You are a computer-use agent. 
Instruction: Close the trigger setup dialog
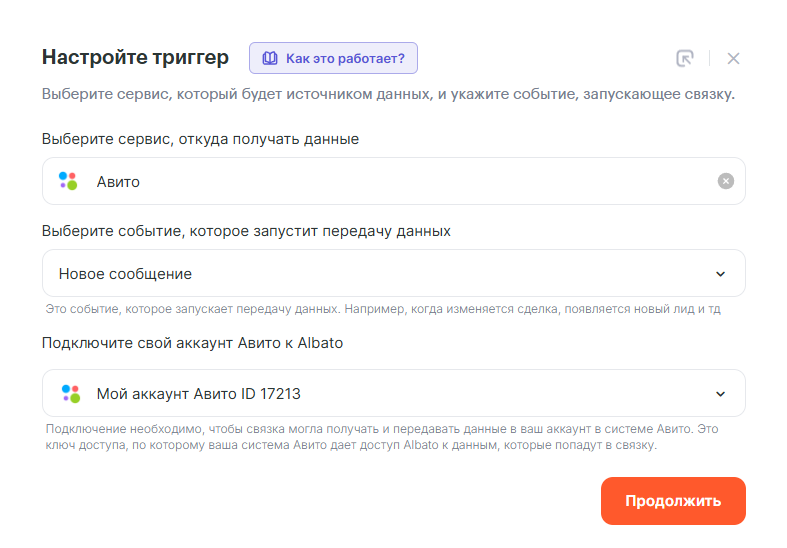point(733,58)
